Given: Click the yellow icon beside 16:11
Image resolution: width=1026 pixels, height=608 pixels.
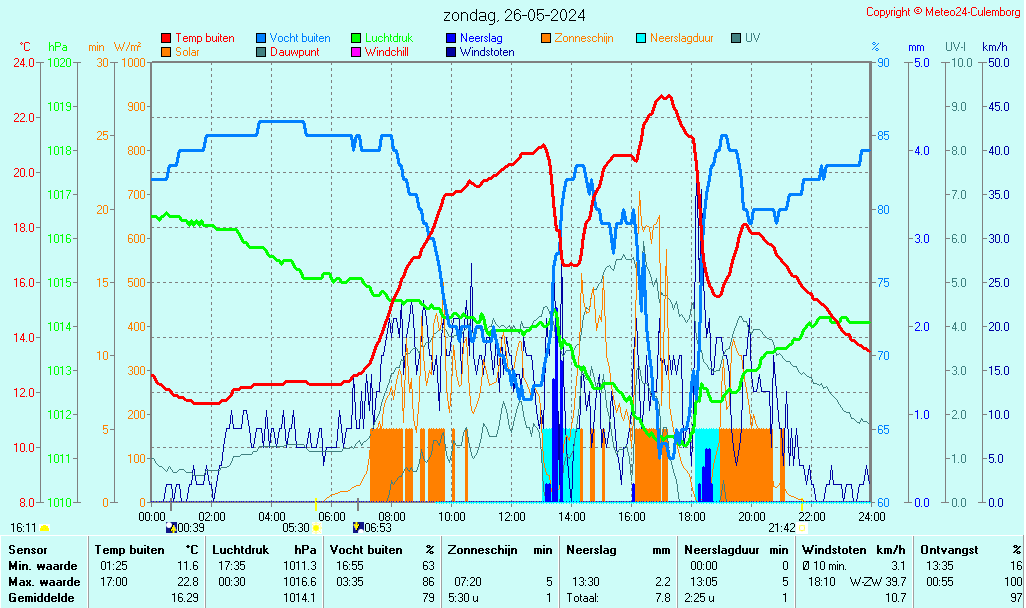Looking at the screenshot, I should click(44, 527).
